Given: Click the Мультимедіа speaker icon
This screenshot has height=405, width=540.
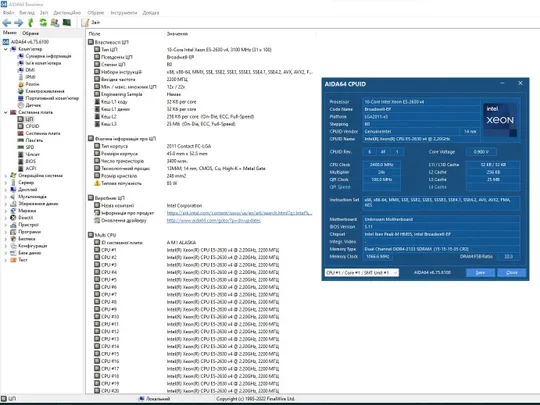Looking at the screenshot, I should pyautogui.click(x=13, y=196).
